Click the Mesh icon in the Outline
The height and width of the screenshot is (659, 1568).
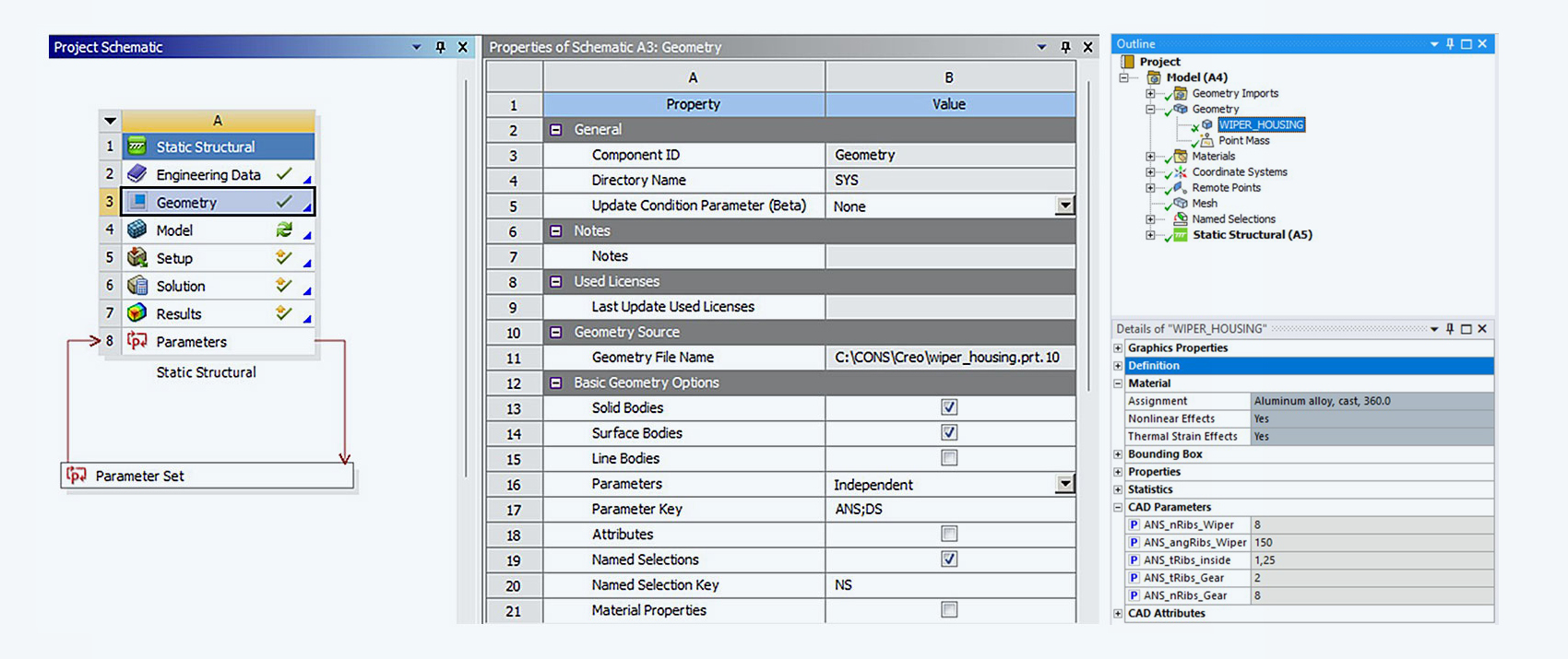click(x=1181, y=203)
